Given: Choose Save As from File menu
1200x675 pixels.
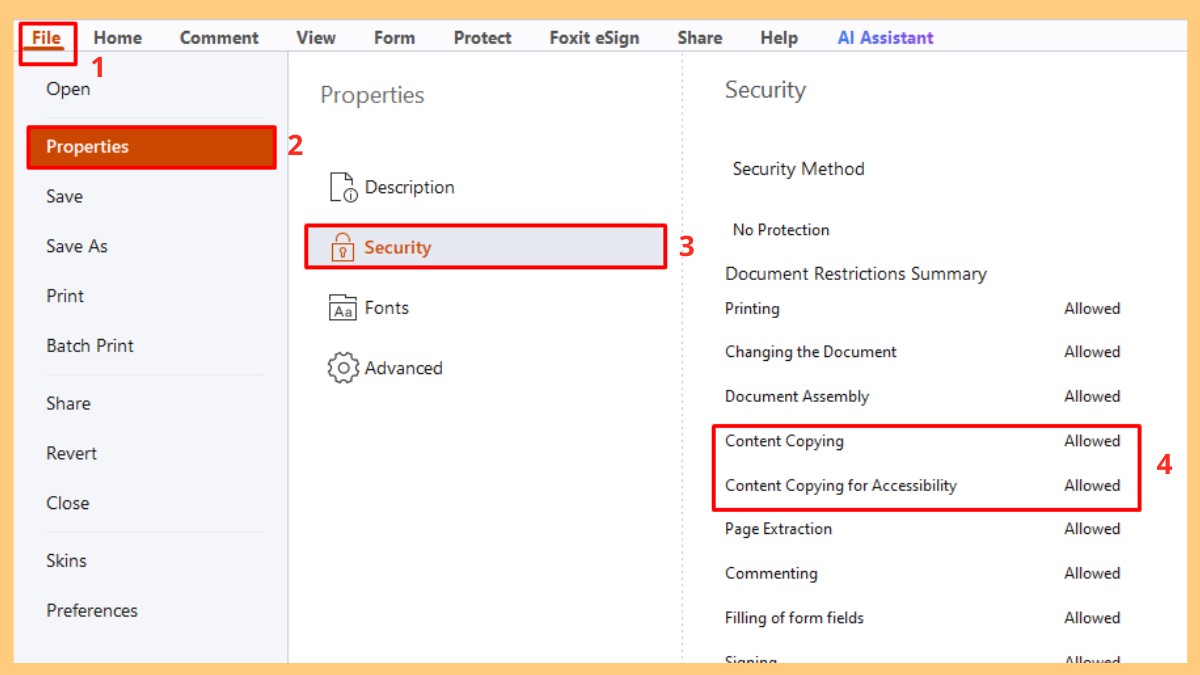Looking at the screenshot, I should tap(77, 246).
